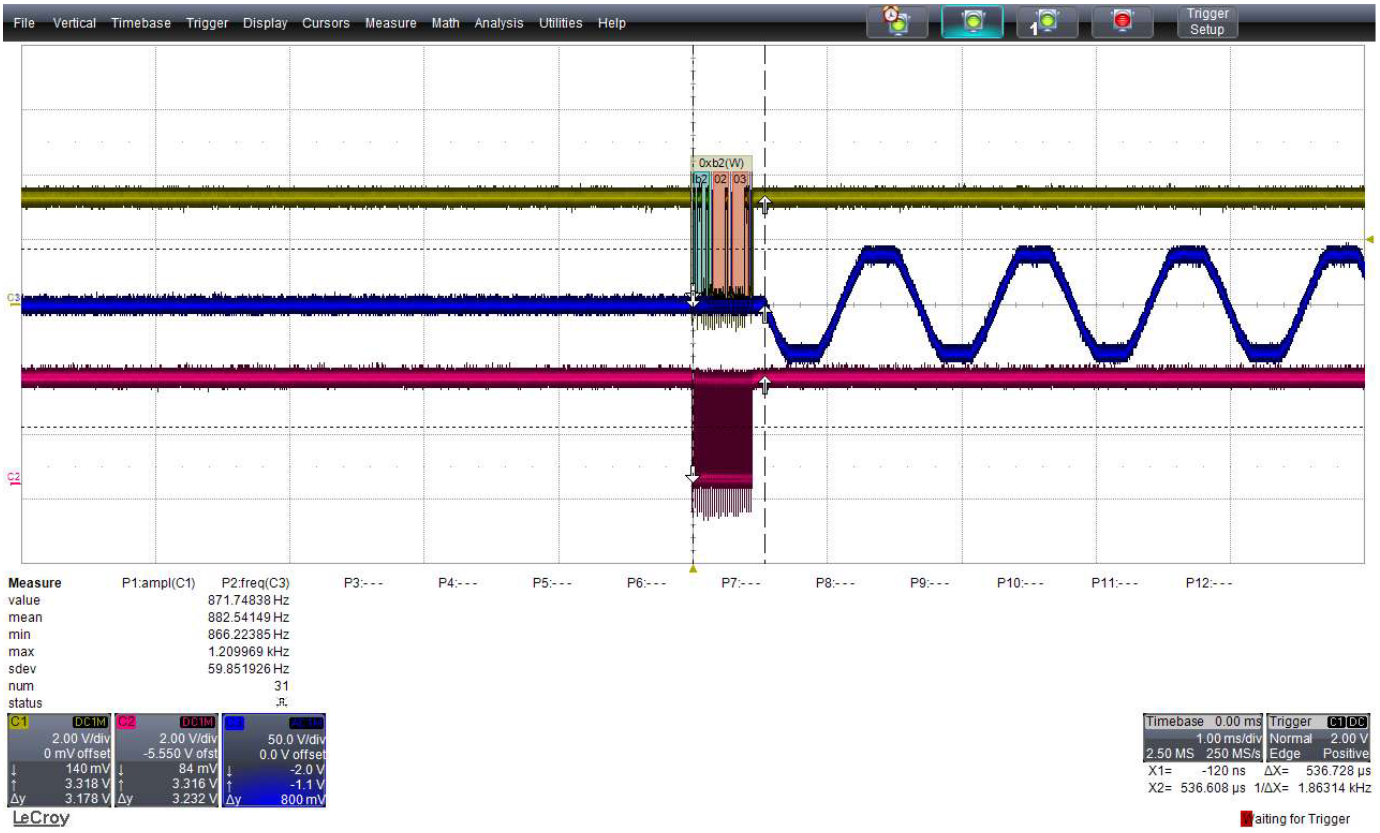Open the Timebase menu

[x=143, y=23]
